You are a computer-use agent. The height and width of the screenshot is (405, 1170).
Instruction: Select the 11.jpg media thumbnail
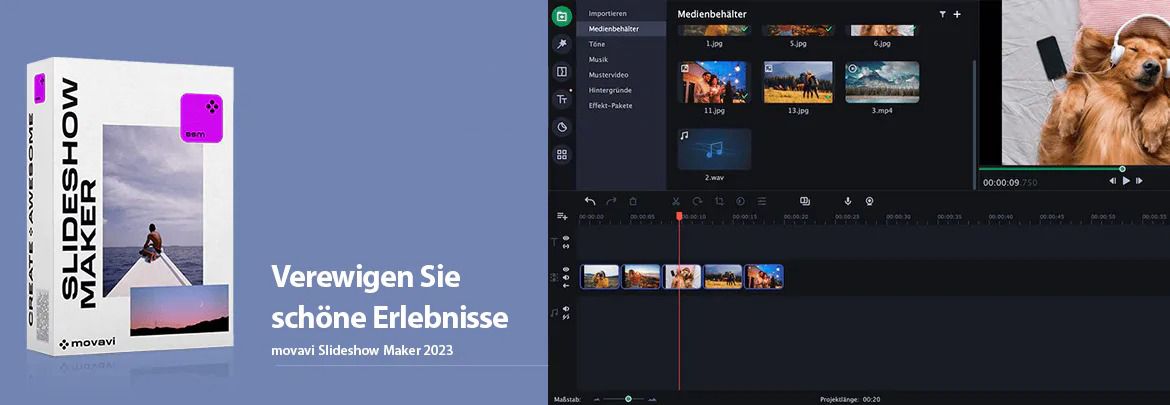point(714,82)
